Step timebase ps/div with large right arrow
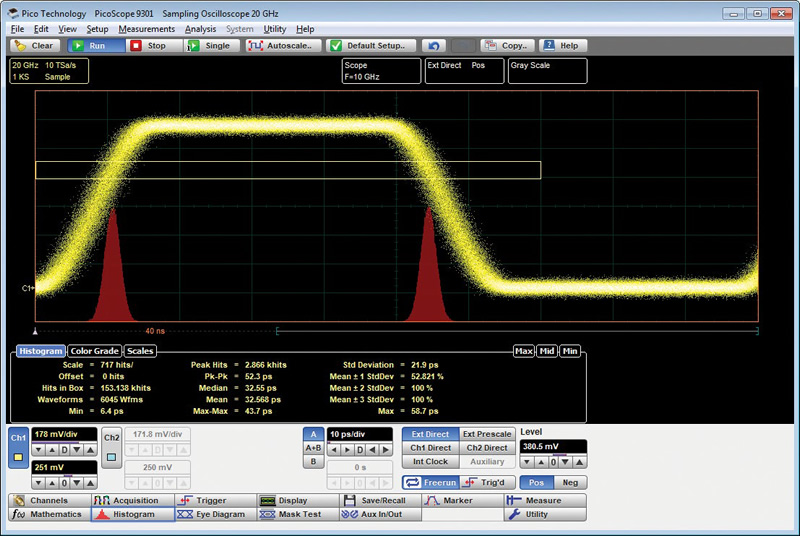Viewport: 800px width, 536px height. pyautogui.click(x=386, y=450)
